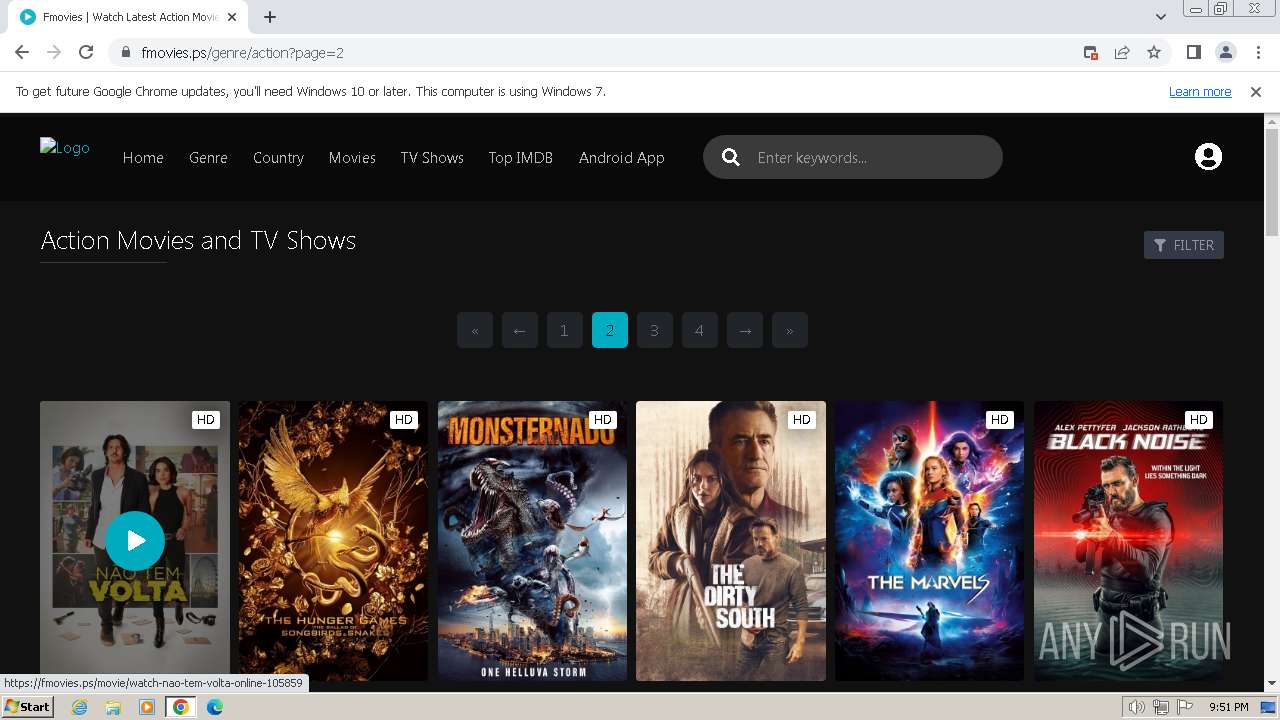Jump to last page with double-right arrow
The width and height of the screenshot is (1280, 720).
coord(790,330)
